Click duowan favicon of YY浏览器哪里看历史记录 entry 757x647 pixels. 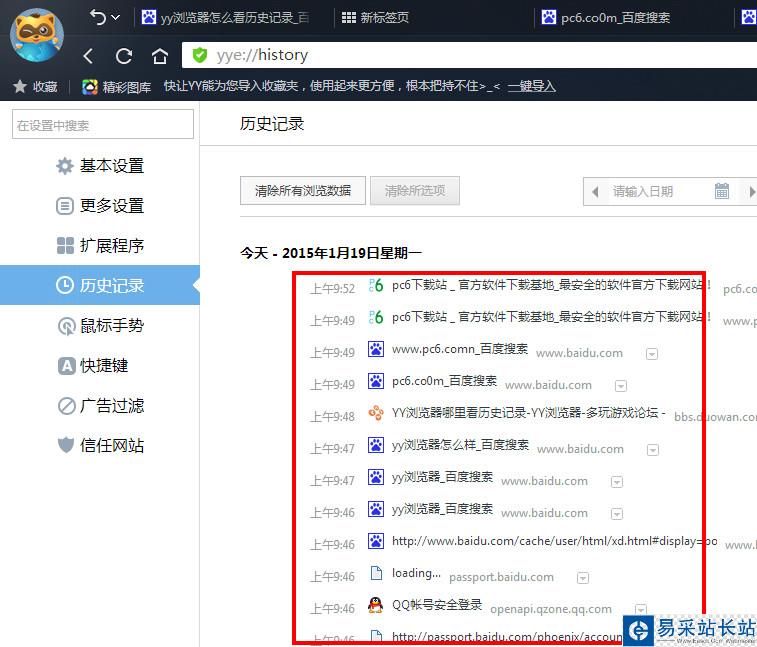point(376,413)
